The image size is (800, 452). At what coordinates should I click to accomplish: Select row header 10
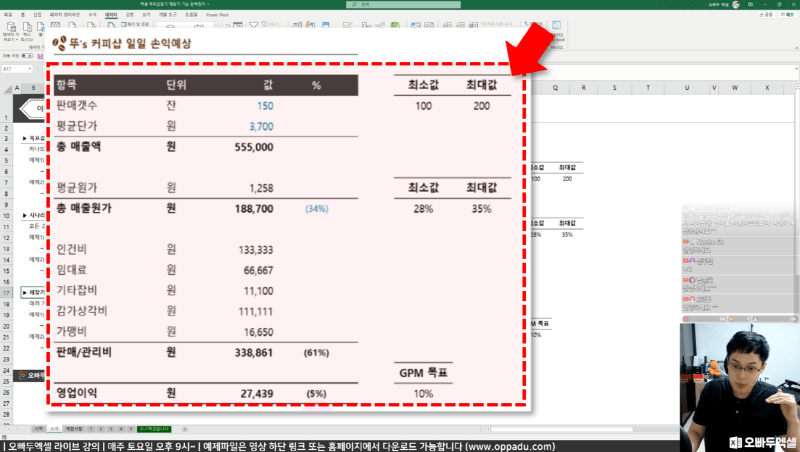(7, 215)
